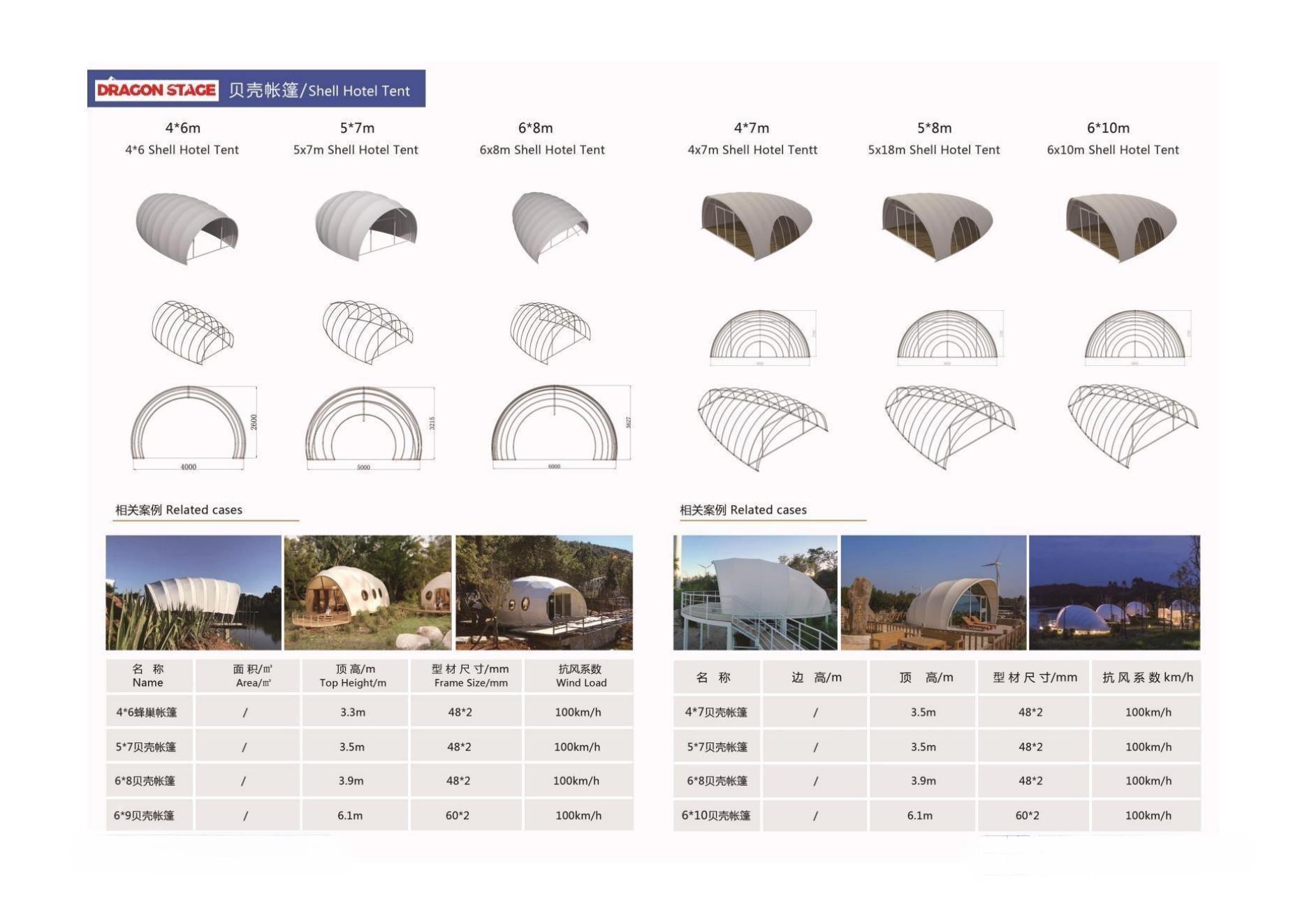The image size is (1307, 924).
Task: Open the night-time glowing tents photo
Action: coord(1114,592)
